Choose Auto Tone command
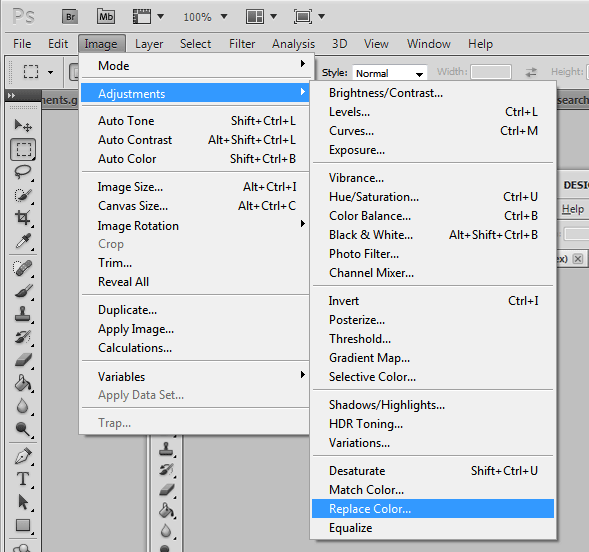The width and height of the screenshot is (589, 552). pyautogui.click(x=195, y=121)
